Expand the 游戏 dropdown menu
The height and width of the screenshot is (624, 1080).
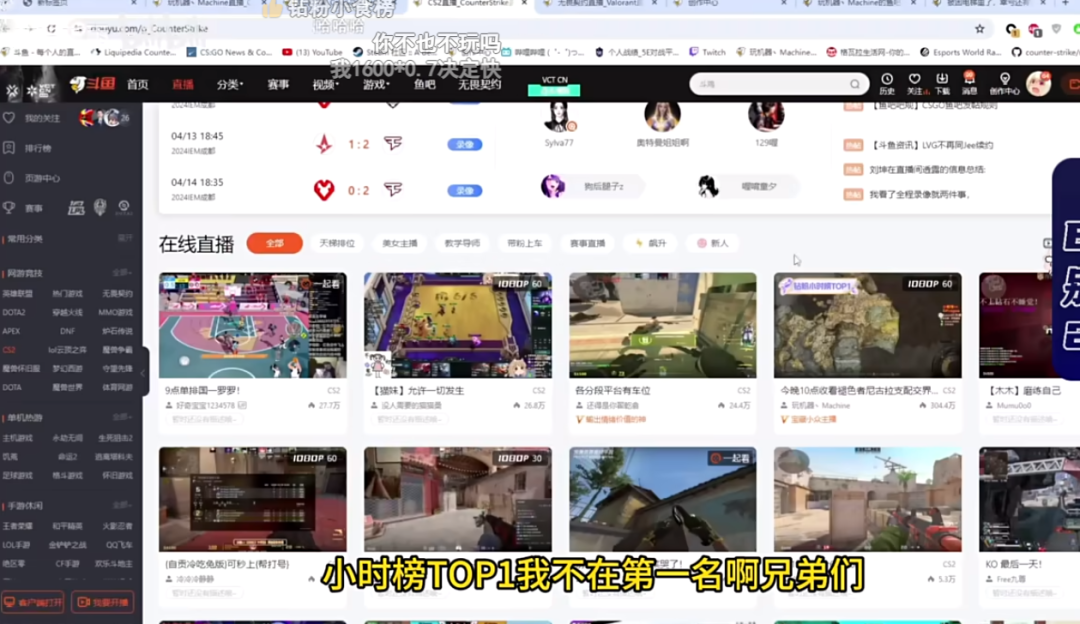(376, 84)
